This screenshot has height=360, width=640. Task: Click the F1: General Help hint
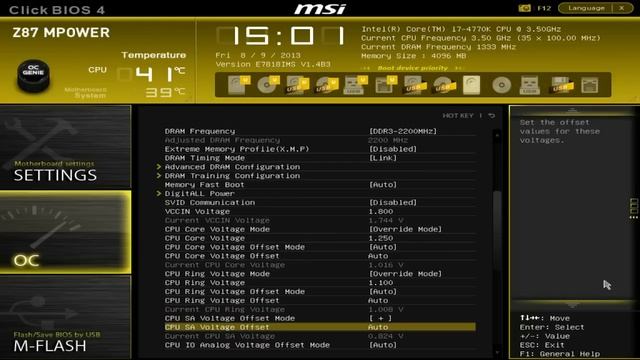(x=560, y=354)
